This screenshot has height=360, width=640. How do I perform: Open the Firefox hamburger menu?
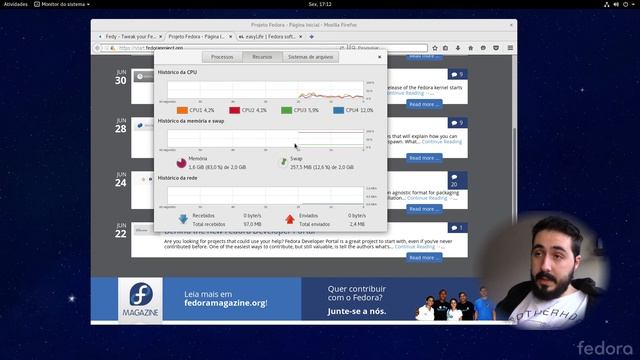pyautogui.click(x=510, y=48)
